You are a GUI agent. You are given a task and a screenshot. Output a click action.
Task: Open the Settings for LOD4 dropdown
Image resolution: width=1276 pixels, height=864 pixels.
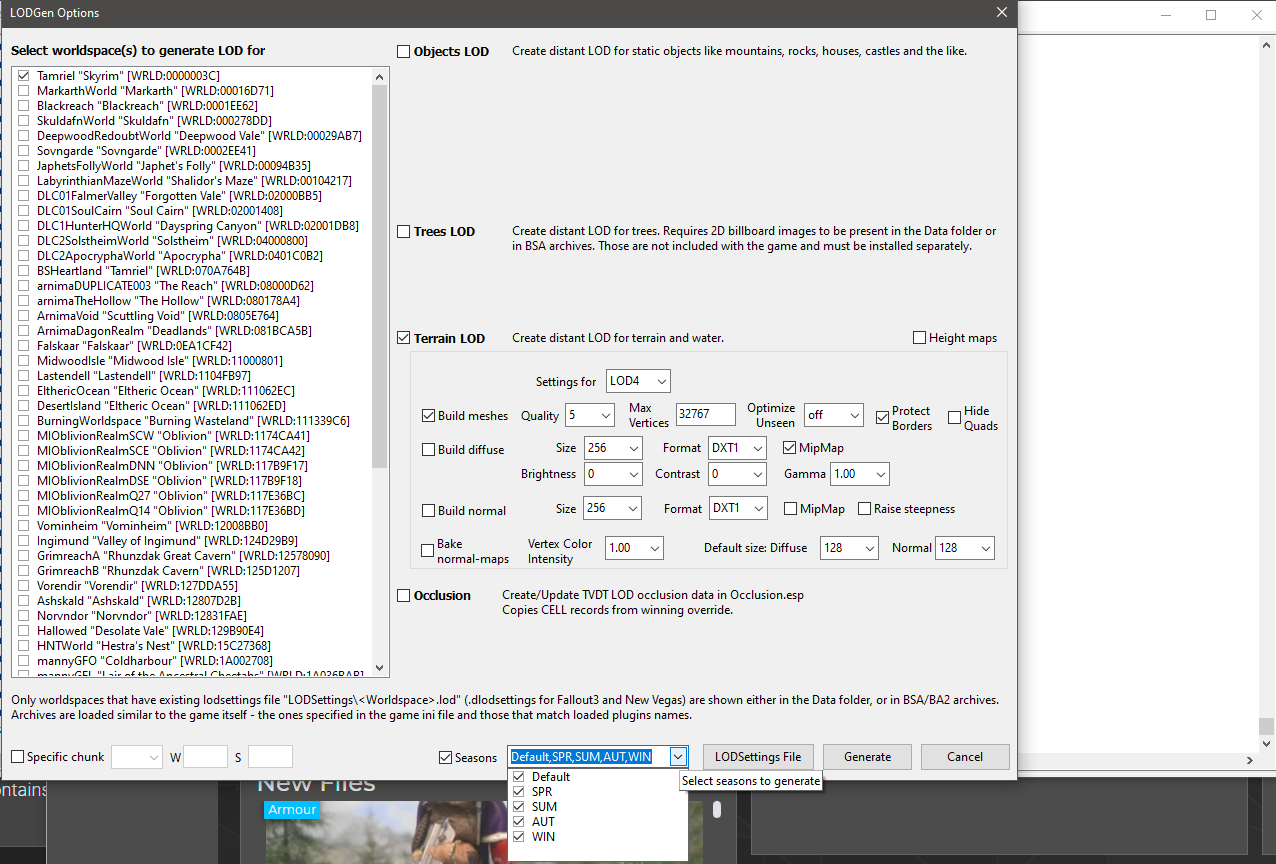point(638,381)
